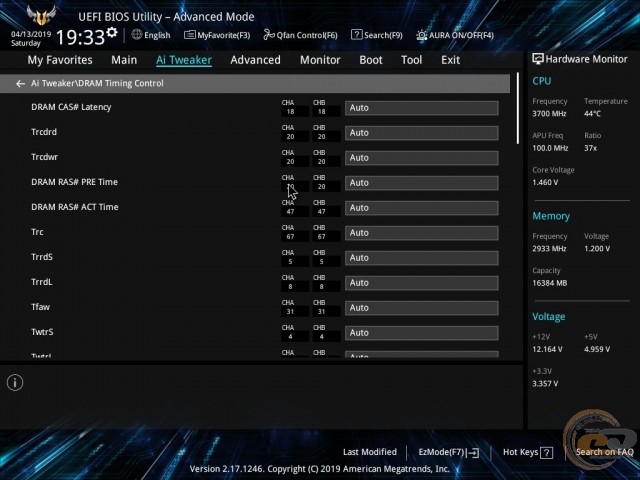The height and width of the screenshot is (480, 640).
Task: Edit the Tfaw Auto field
Action: pos(422,308)
